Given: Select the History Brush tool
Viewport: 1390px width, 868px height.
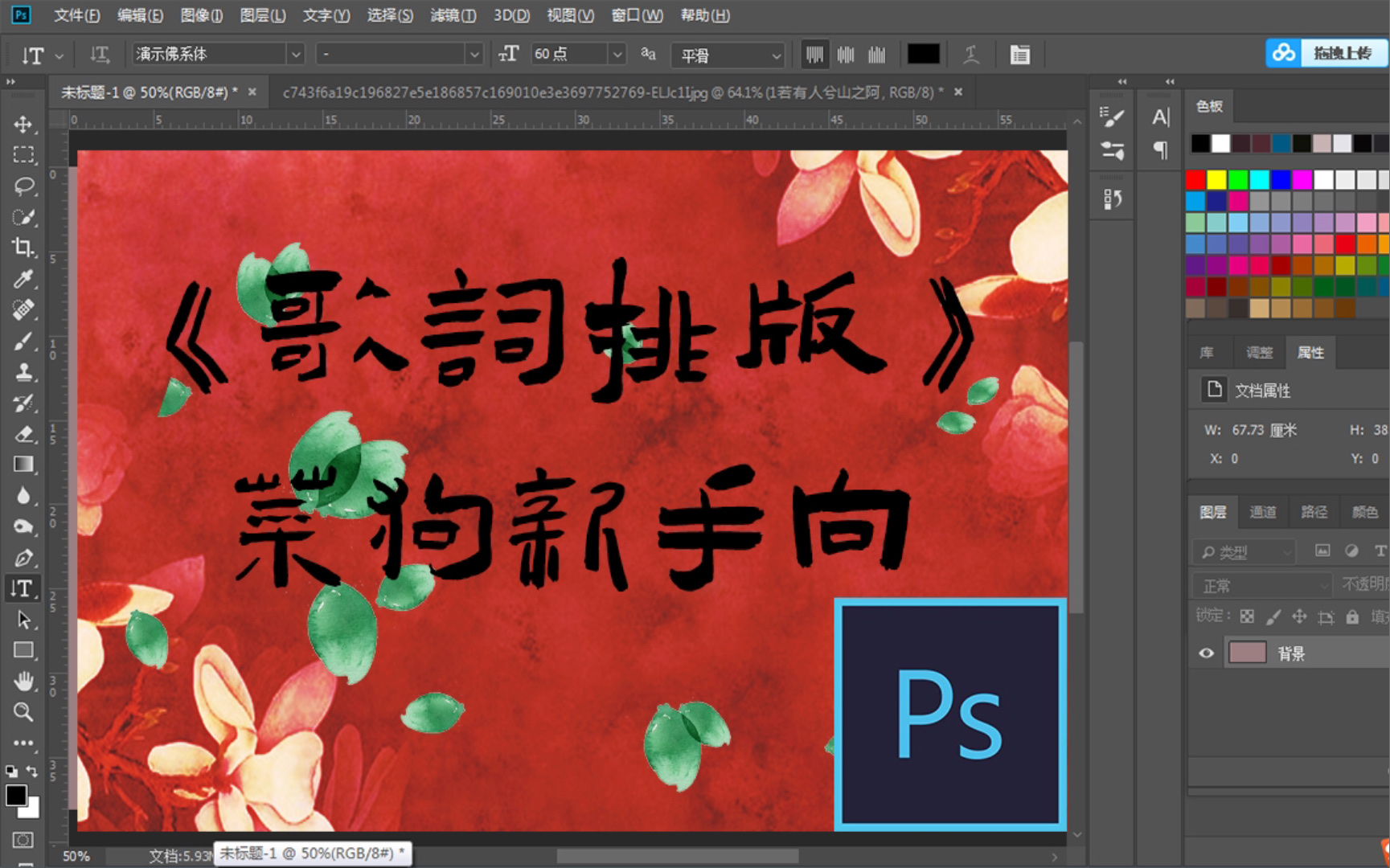Looking at the screenshot, I should (x=23, y=403).
